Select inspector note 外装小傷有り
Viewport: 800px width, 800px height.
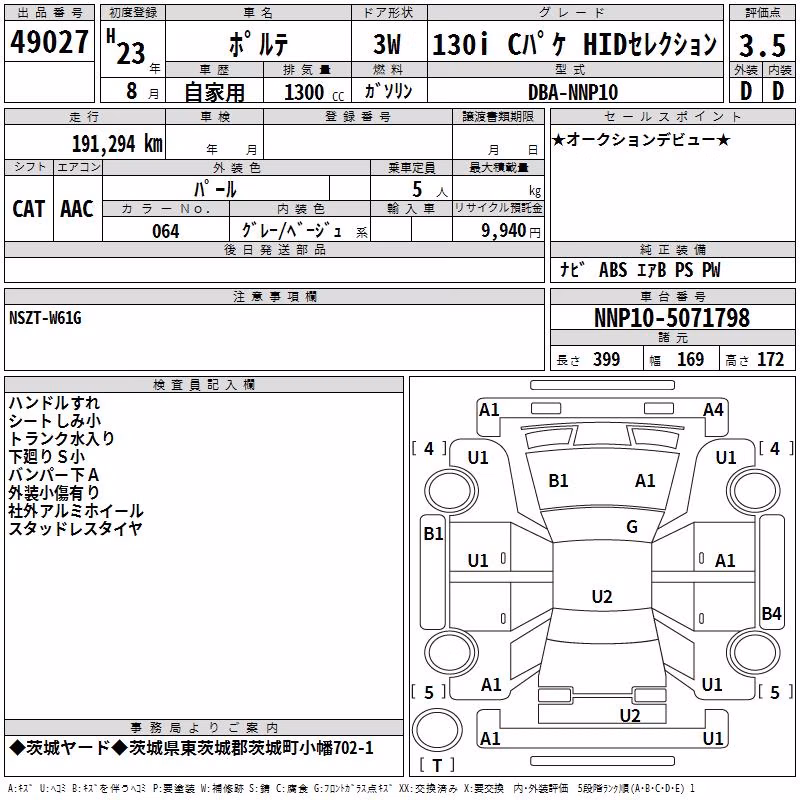coord(54,492)
